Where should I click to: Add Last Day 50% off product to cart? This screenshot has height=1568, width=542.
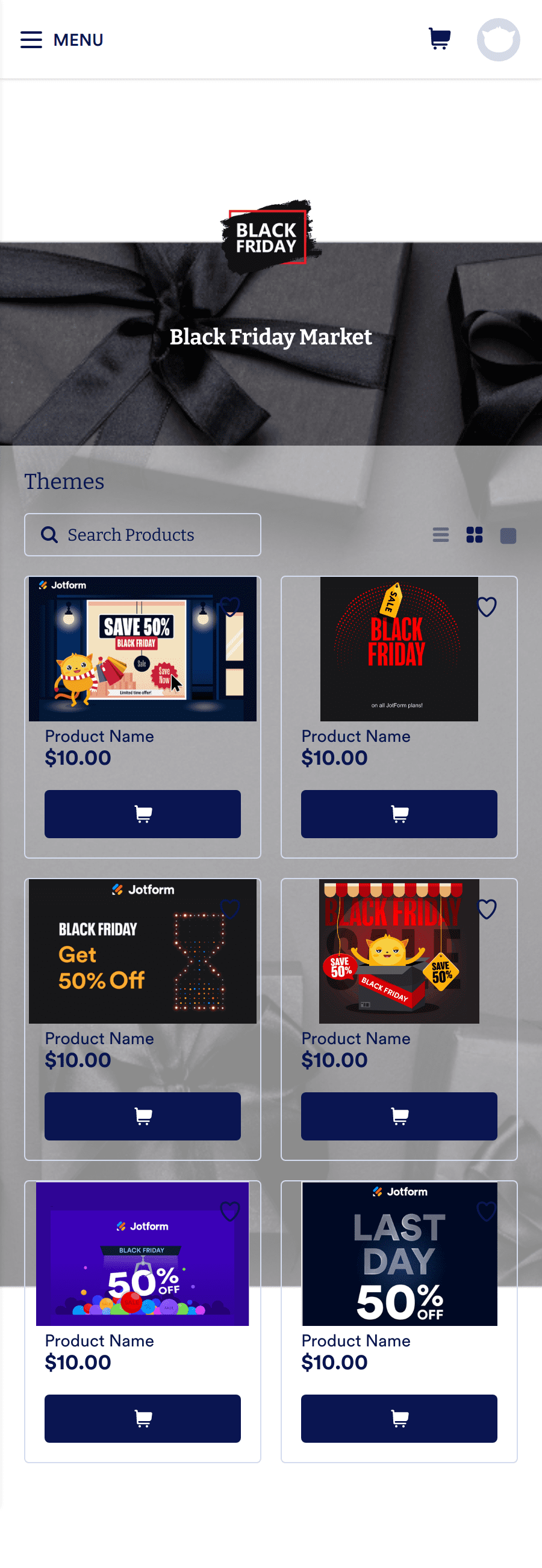click(x=399, y=1419)
